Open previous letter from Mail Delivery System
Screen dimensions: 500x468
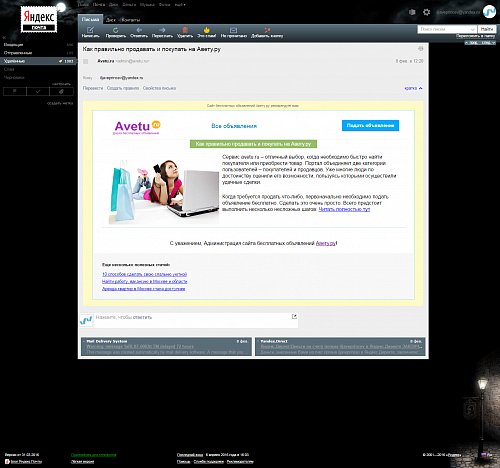click(x=166, y=346)
